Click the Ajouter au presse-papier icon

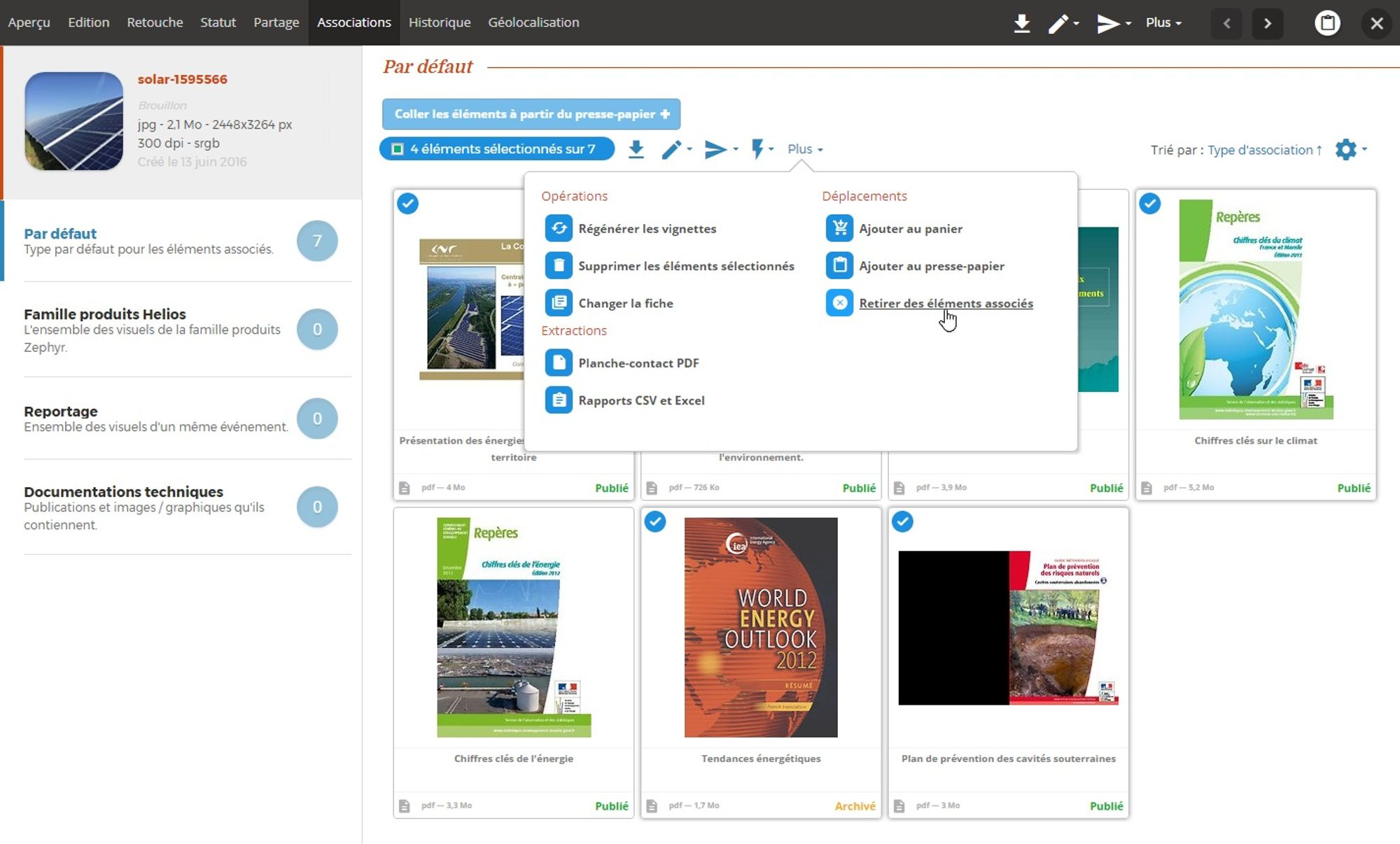[x=839, y=265]
